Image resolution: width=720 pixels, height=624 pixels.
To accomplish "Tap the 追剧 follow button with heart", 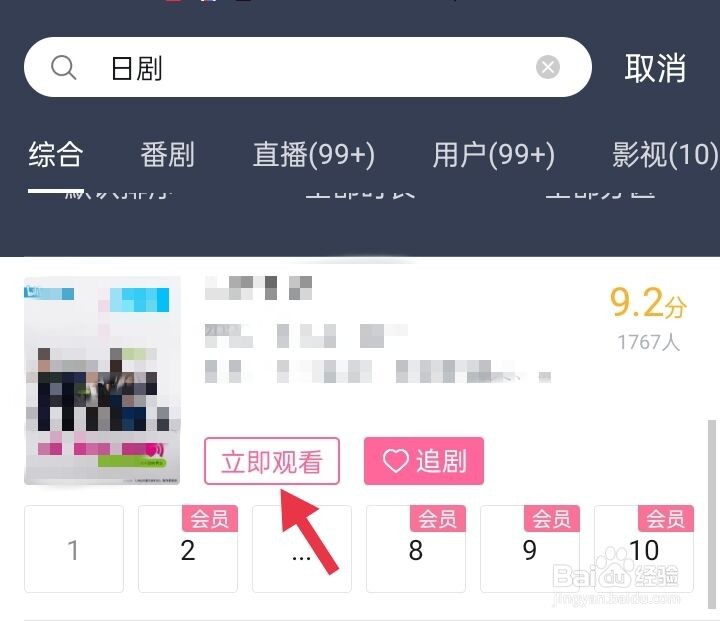I will (x=424, y=461).
